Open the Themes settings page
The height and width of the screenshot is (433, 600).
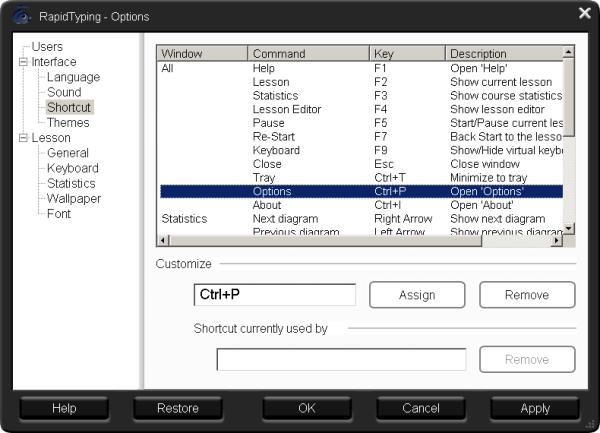click(x=68, y=122)
